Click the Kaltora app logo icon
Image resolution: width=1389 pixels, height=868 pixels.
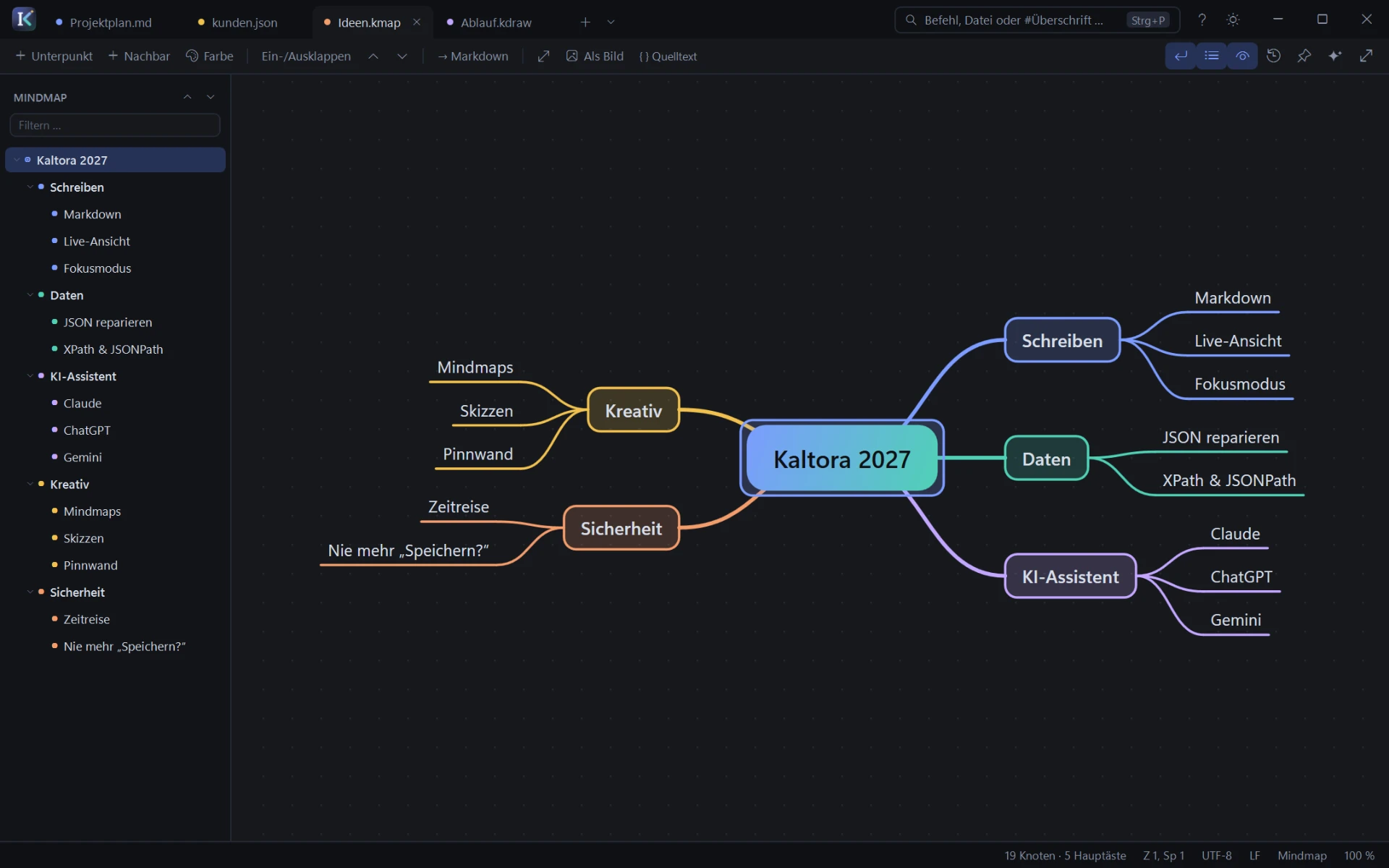[24, 19]
